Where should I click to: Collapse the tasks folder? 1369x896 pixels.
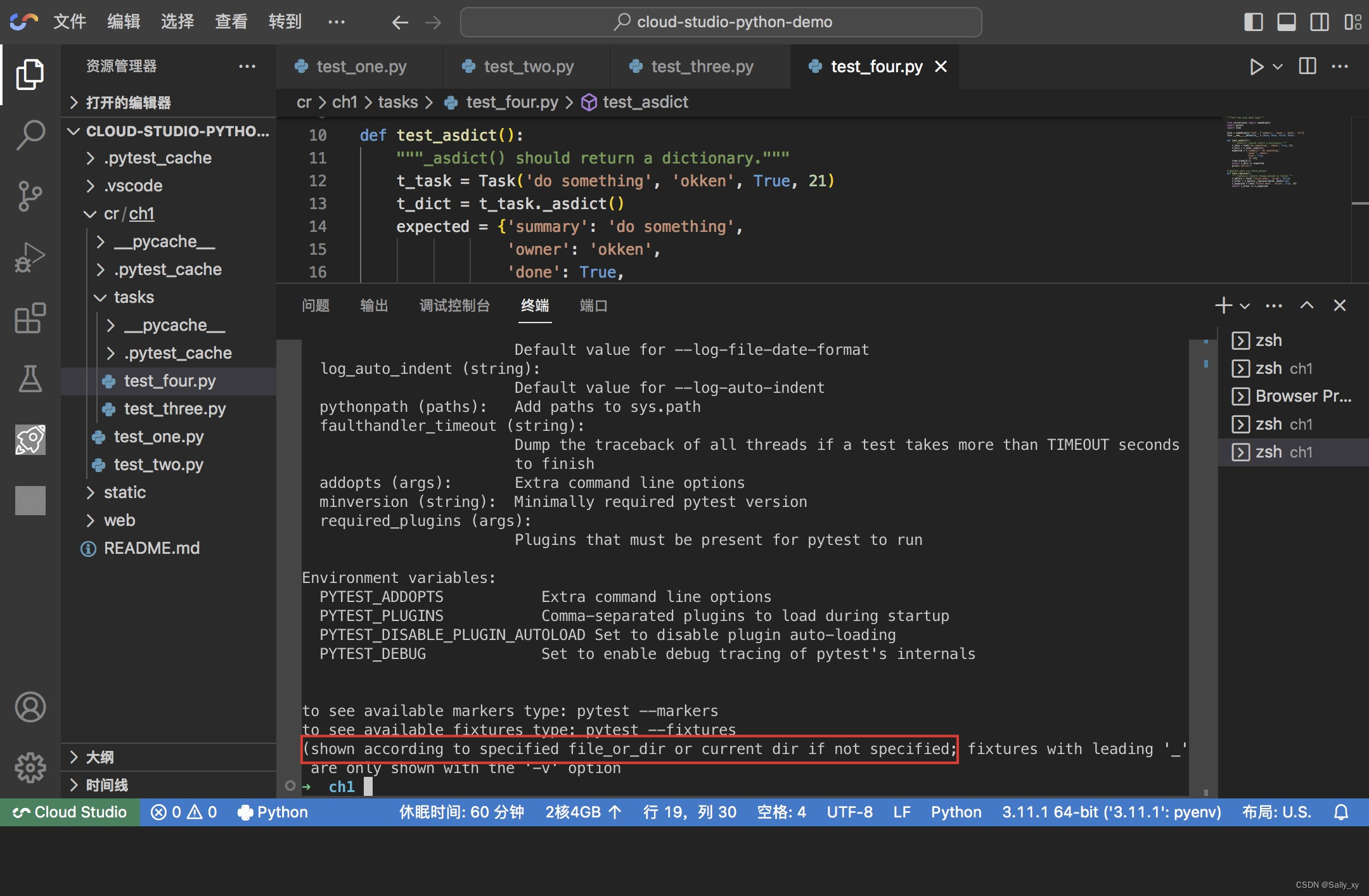click(169, 297)
